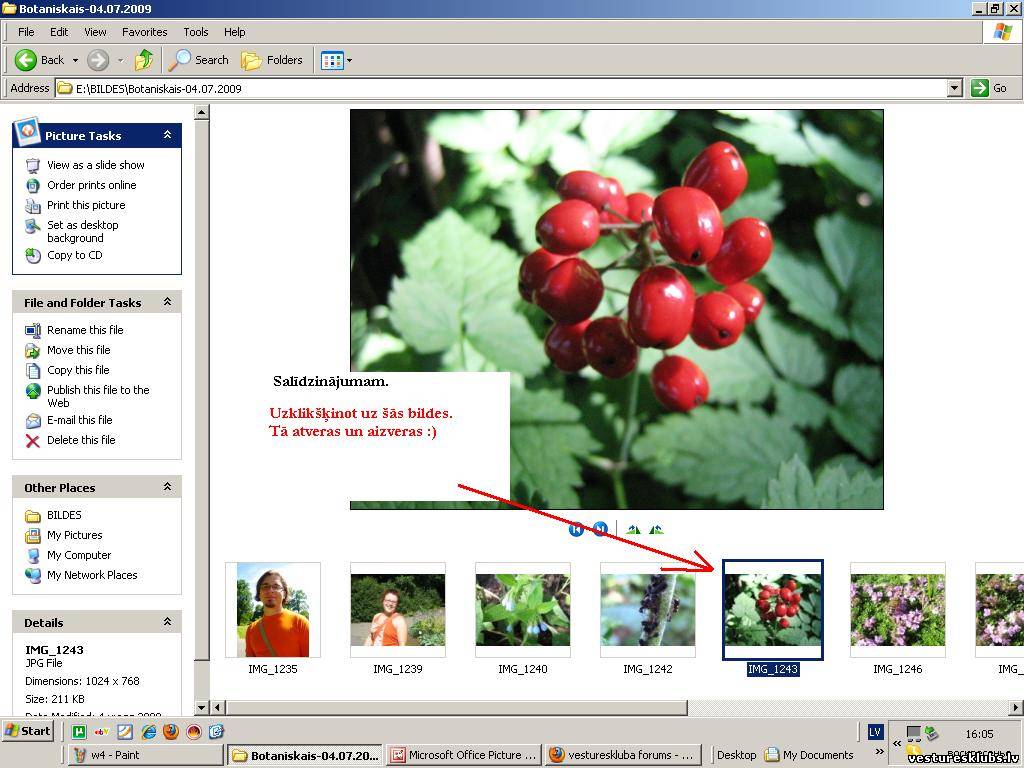
Task: Click filmstrip scroll left arrow
Action: [x=218, y=707]
